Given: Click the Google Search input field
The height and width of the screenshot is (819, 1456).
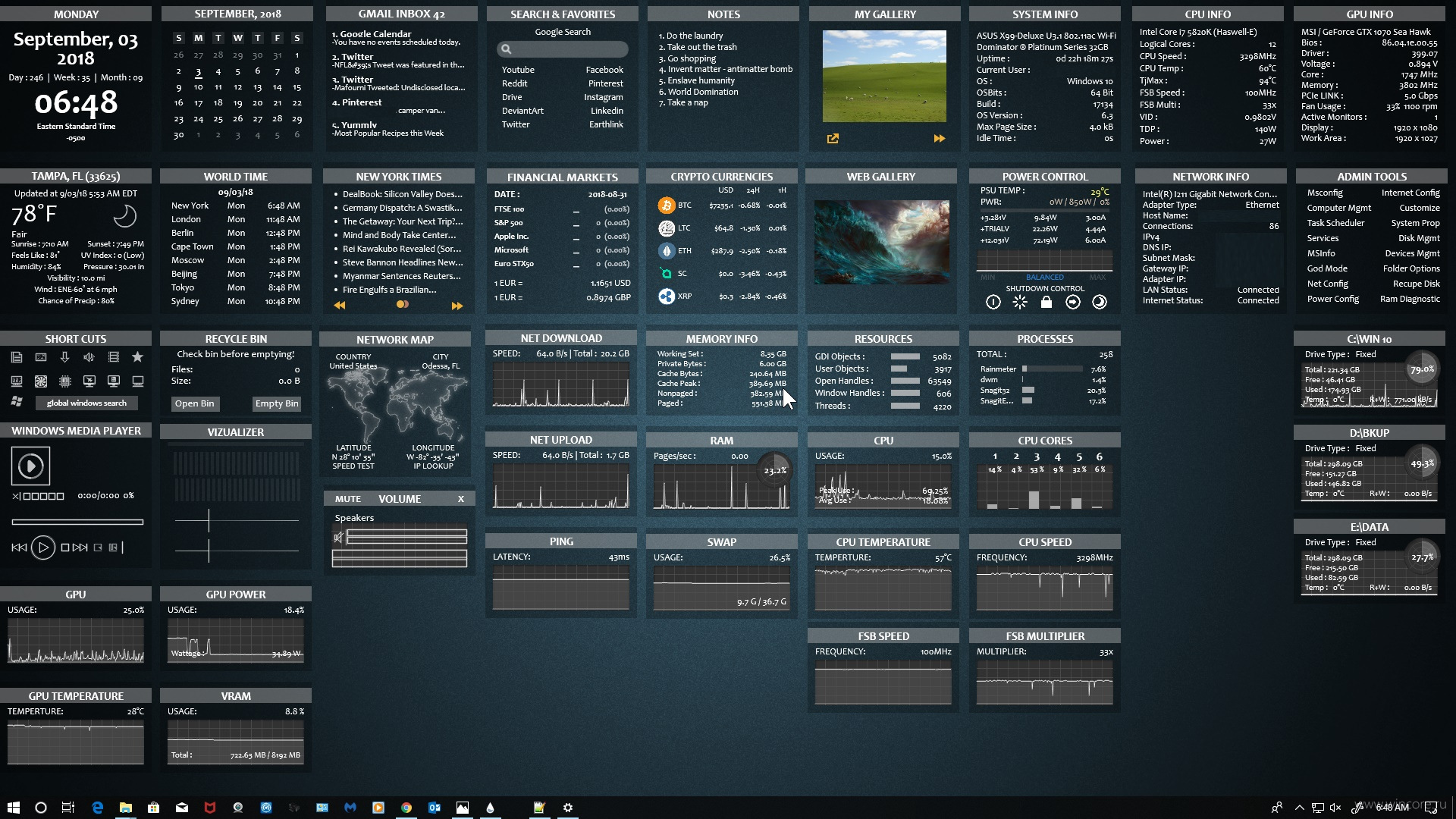Looking at the screenshot, I should pyautogui.click(x=563, y=49).
